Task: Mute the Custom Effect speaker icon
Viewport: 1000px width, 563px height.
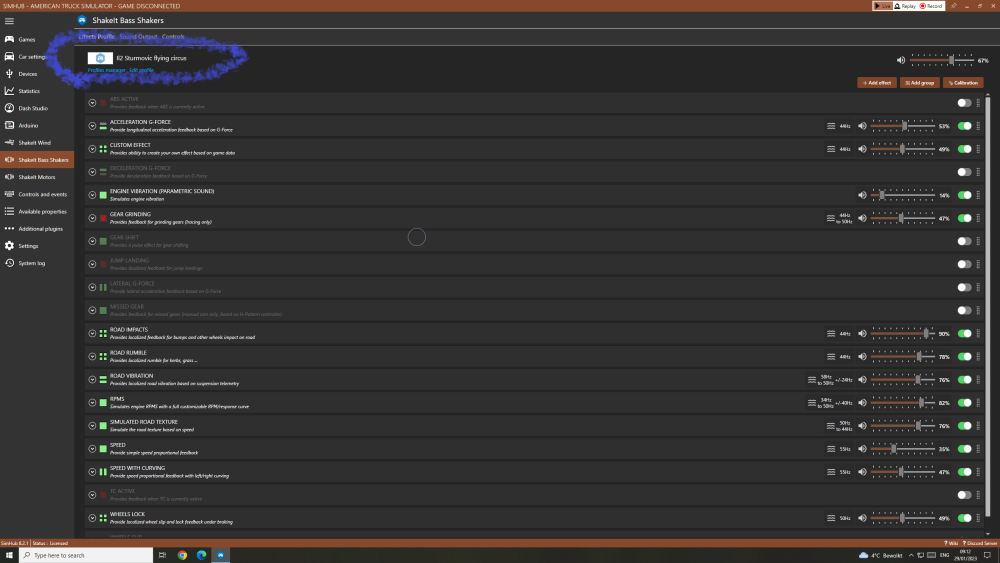Action: (862, 149)
